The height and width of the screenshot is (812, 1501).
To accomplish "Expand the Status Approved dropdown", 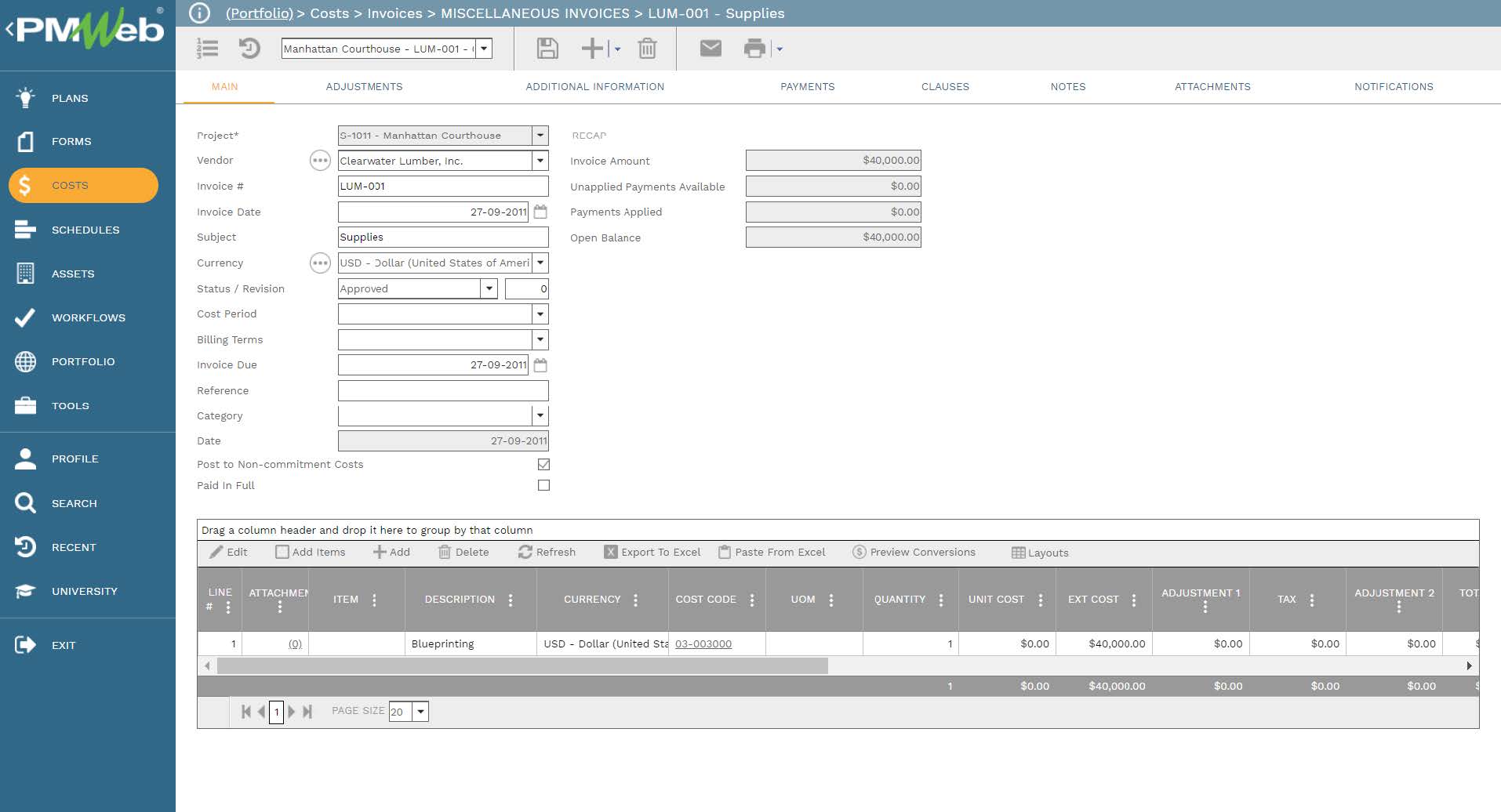I will 489,288.
